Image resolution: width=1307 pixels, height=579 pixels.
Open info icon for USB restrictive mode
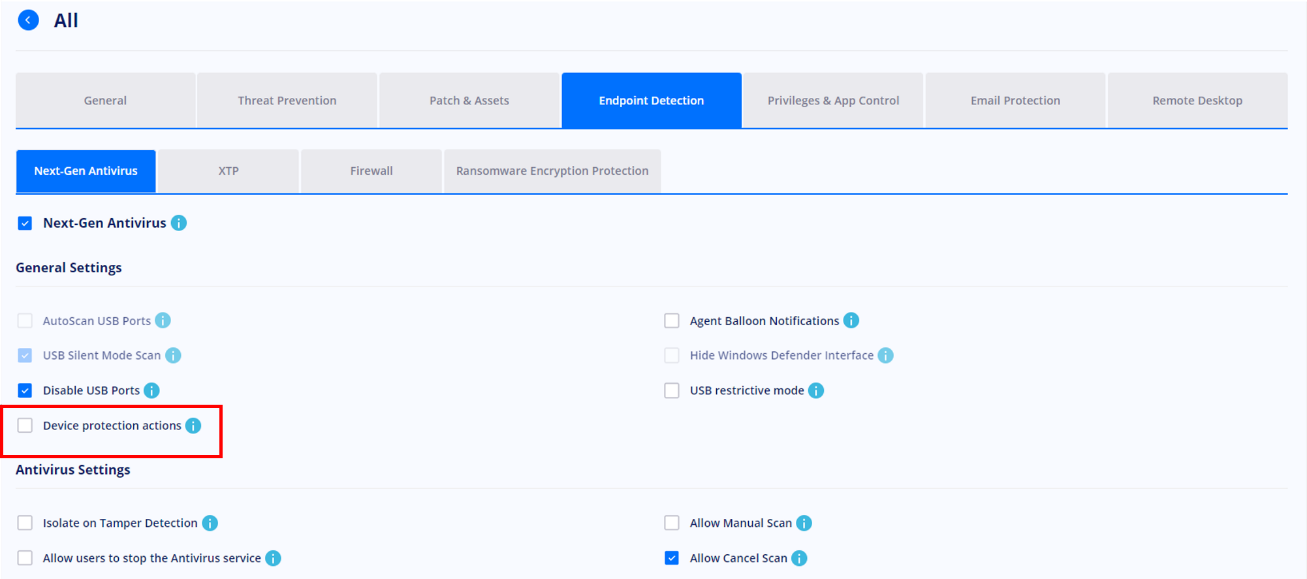(816, 391)
